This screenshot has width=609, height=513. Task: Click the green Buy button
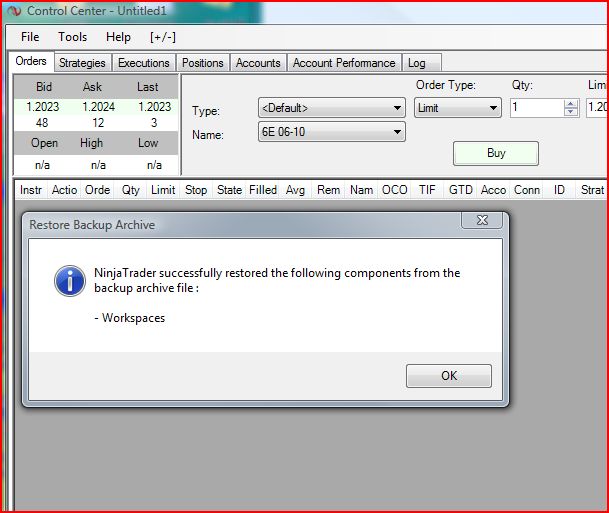click(x=496, y=153)
